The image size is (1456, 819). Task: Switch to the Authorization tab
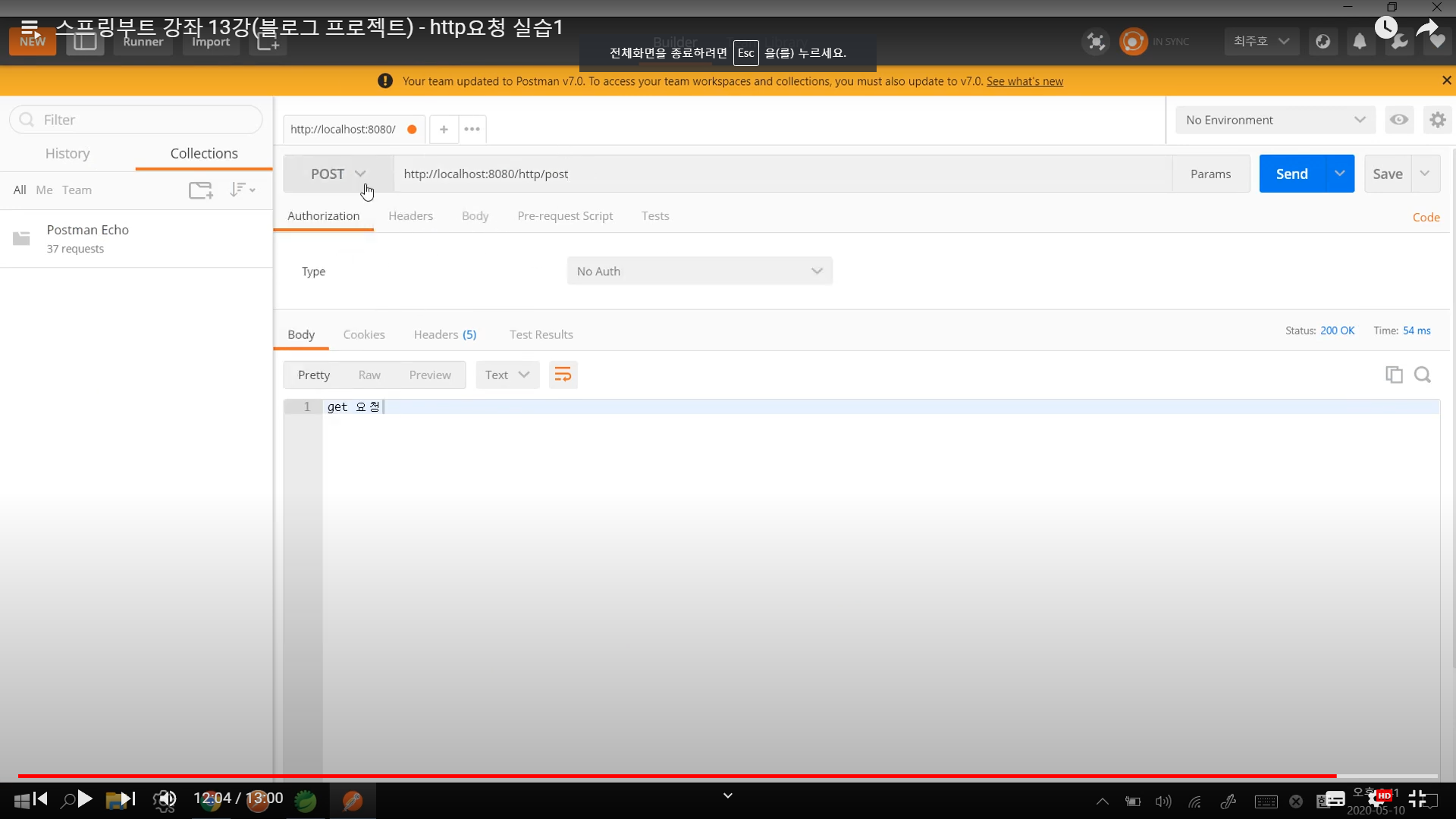[x=323, y=216]
